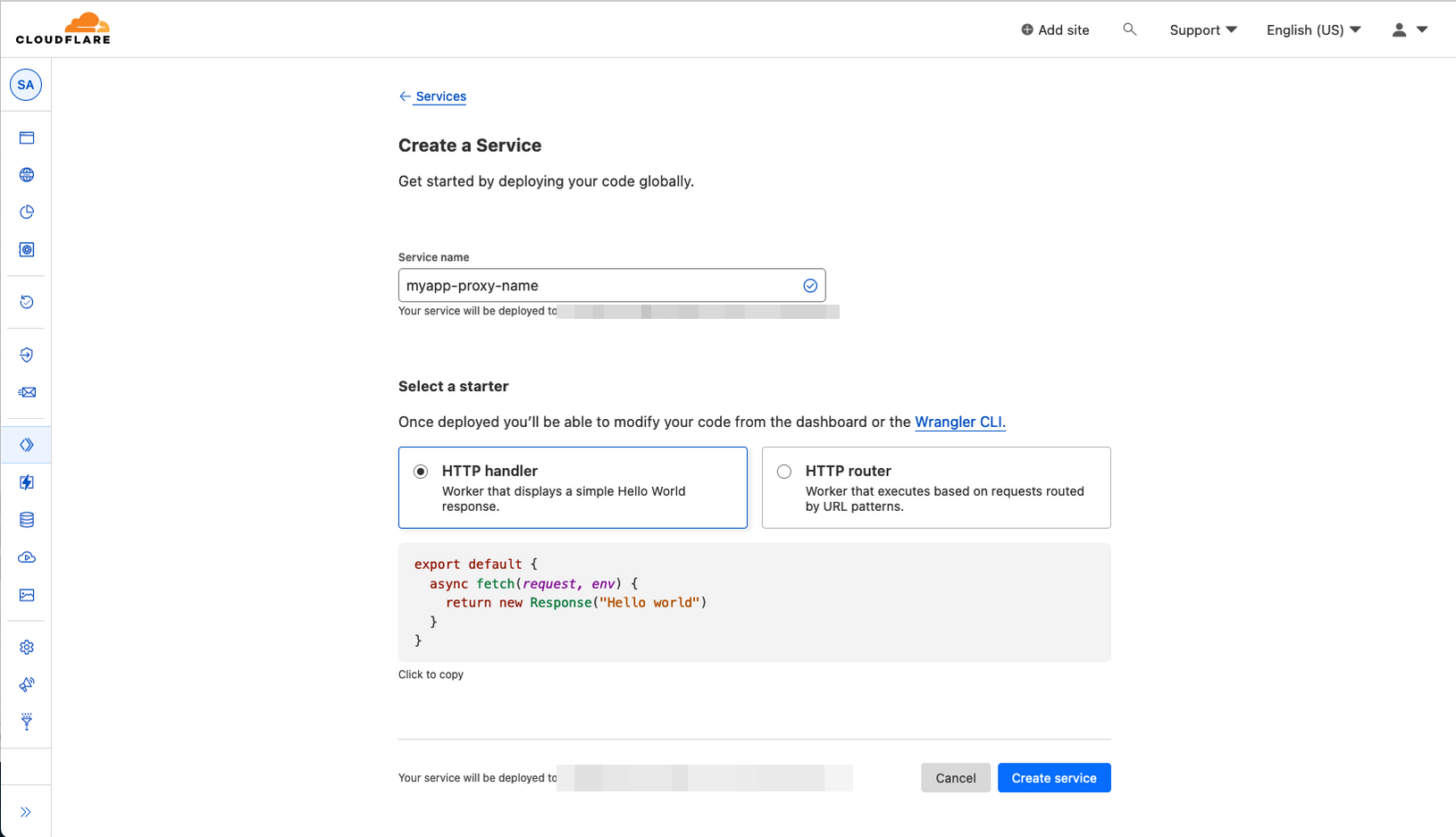Click the R2 cloud storage icon
The width and height of the screenshot is (1456, 837).
26,557
